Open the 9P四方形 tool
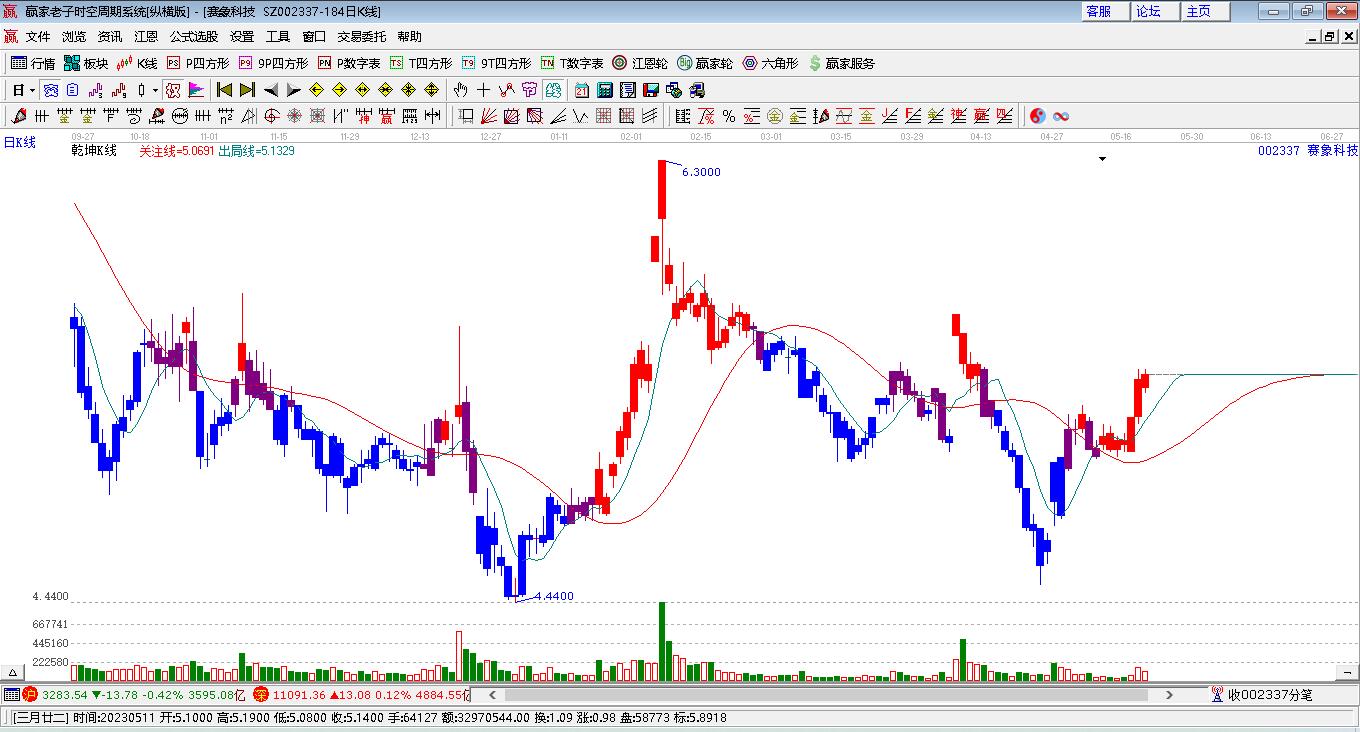 pos(273,63)
